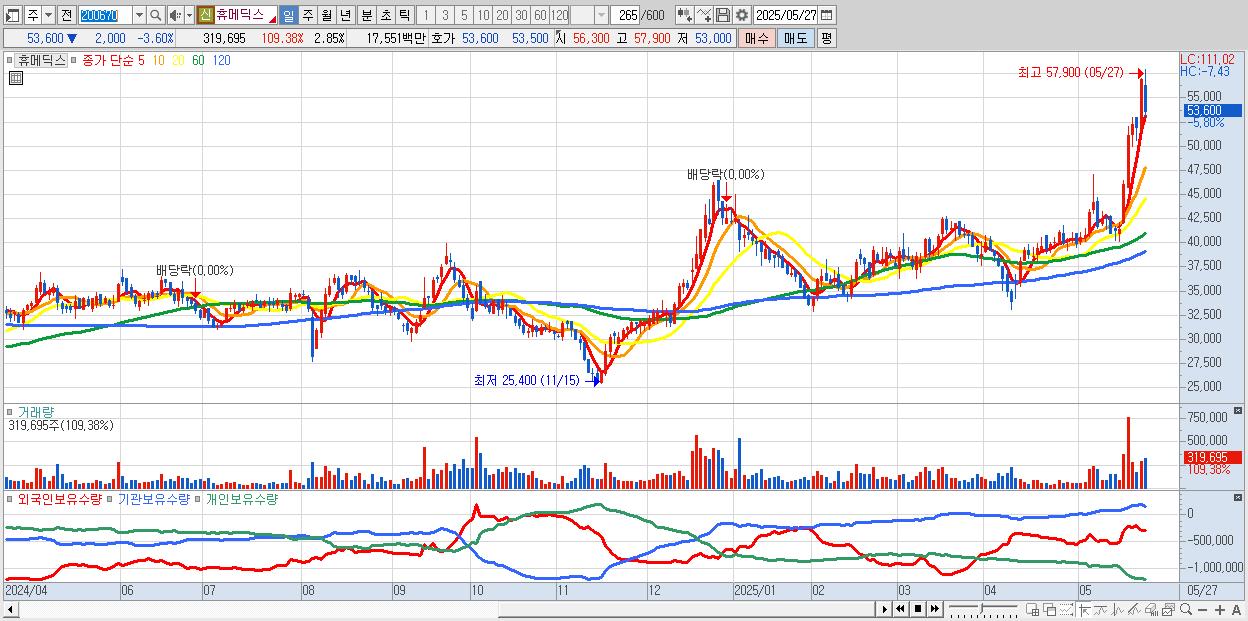Click the 외국인보유수량 indicator label
The height and width of the screenshot is (621, 1248).
(x=60, y=498)
